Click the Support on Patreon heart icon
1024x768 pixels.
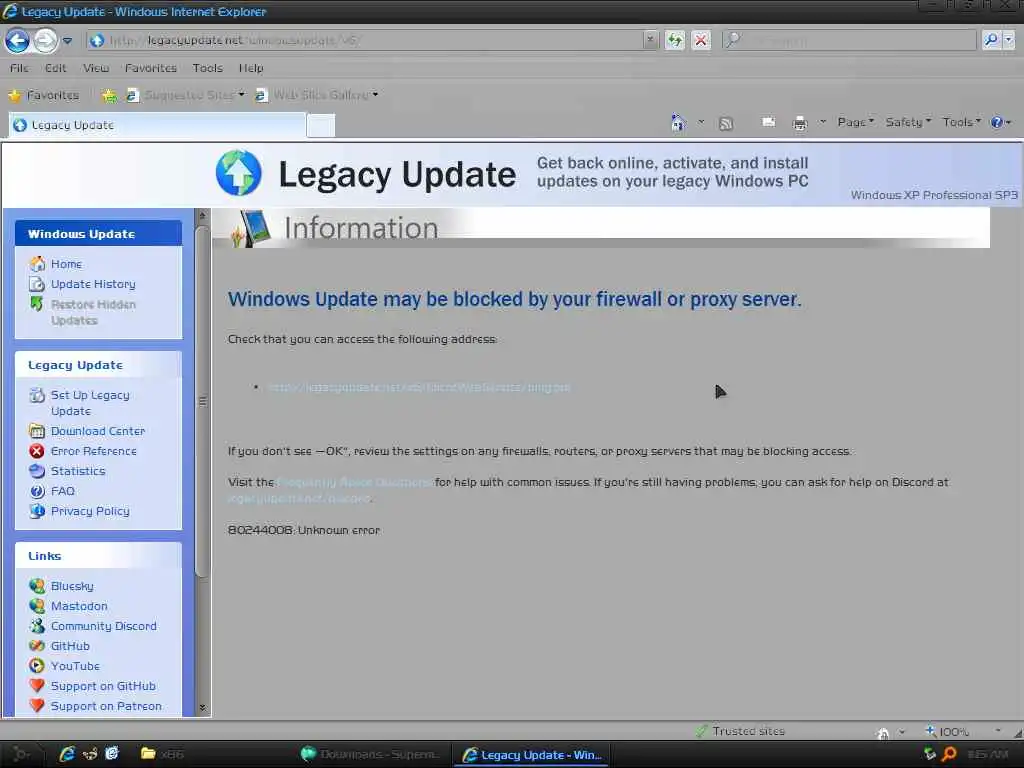coord(37,706)
